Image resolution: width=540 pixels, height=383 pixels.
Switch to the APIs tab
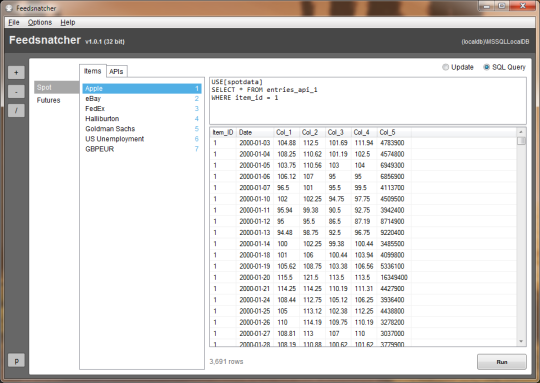pos(116,71)
